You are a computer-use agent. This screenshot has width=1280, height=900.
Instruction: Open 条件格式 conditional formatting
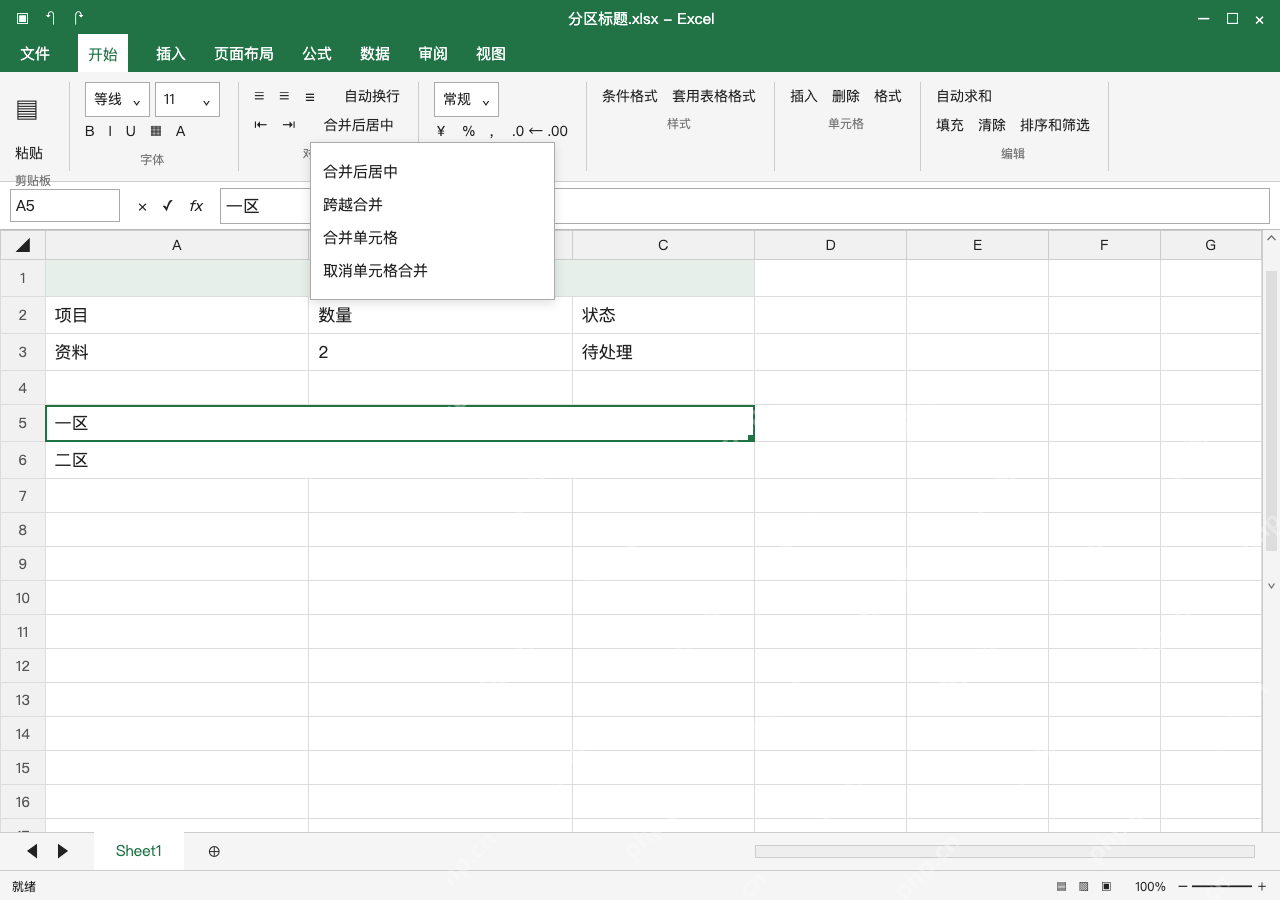tap(630, 96)
